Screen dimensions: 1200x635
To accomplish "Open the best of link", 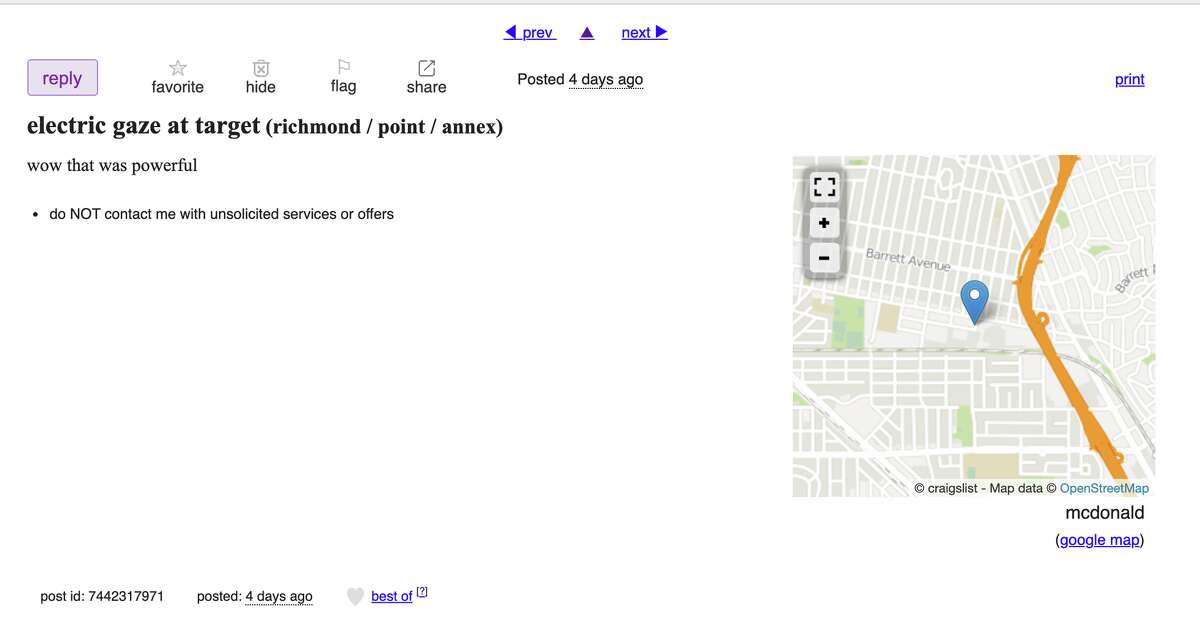I will click(392, 597).
